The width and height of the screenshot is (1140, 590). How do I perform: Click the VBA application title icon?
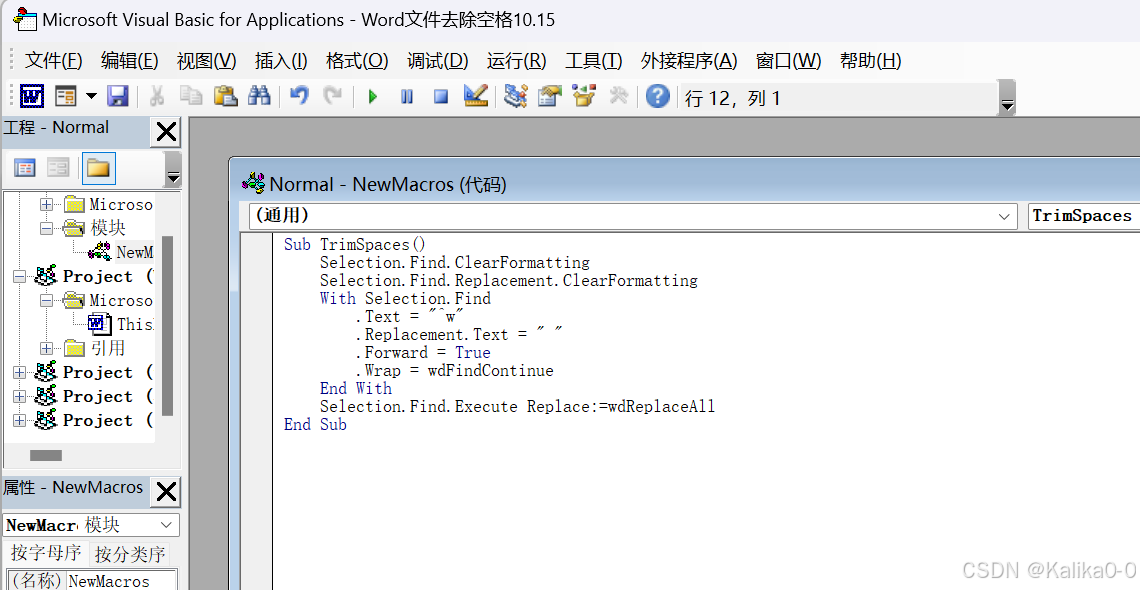[25, 19]
